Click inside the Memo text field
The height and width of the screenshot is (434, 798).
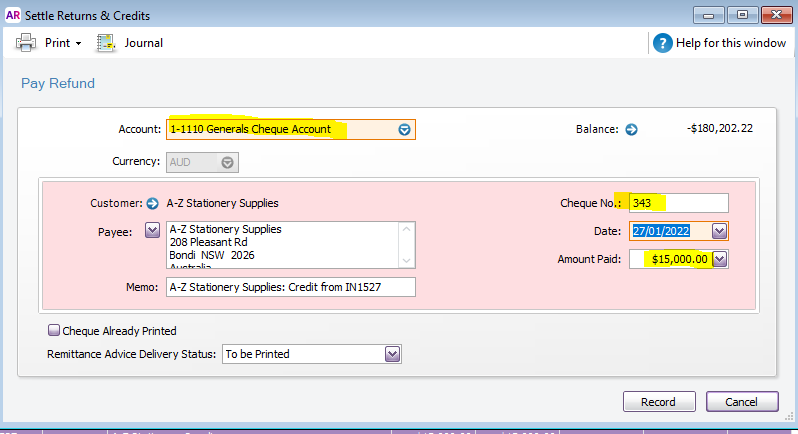290,288
